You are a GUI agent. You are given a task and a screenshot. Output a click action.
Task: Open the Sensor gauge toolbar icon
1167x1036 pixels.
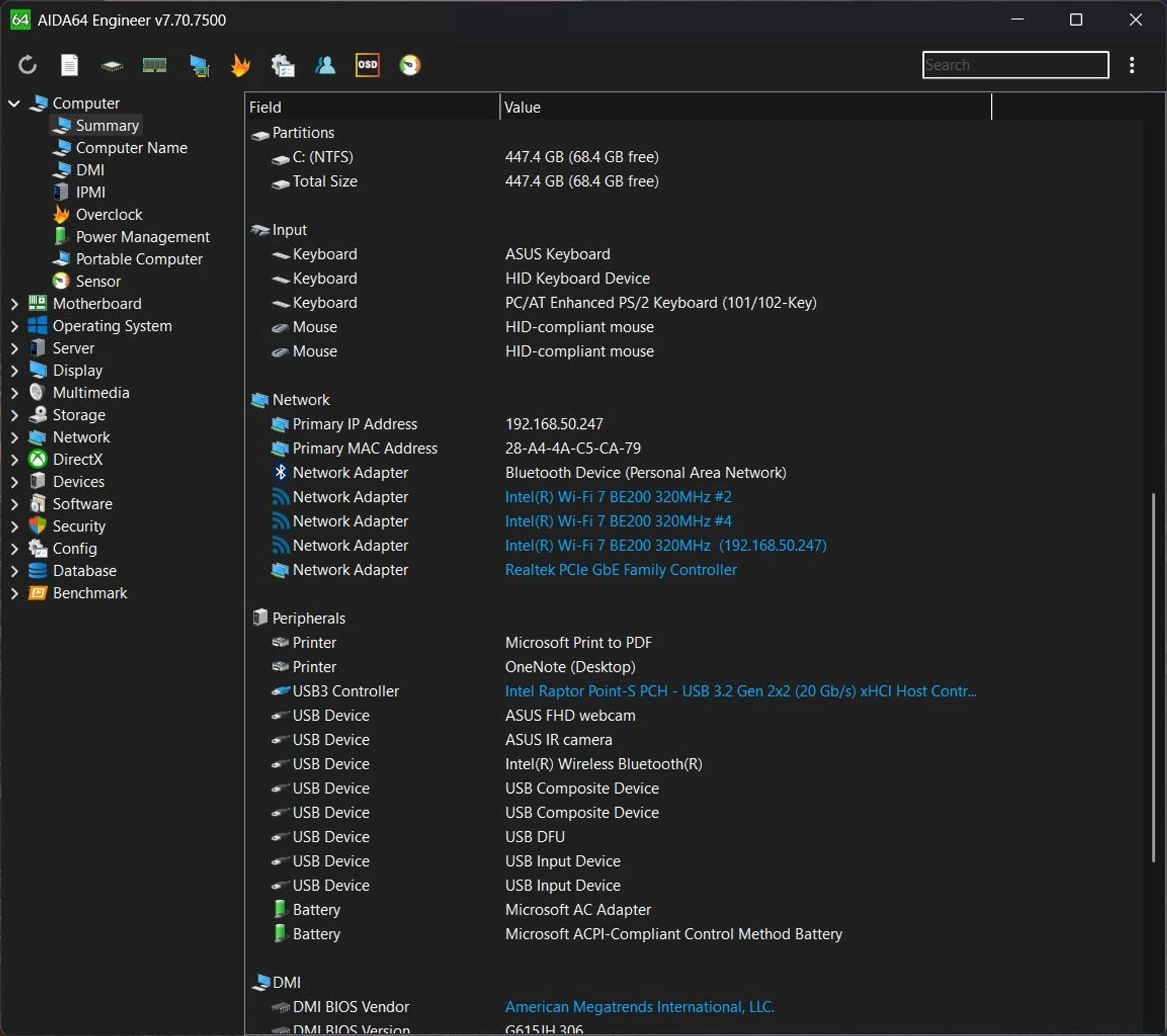(410, 64)
